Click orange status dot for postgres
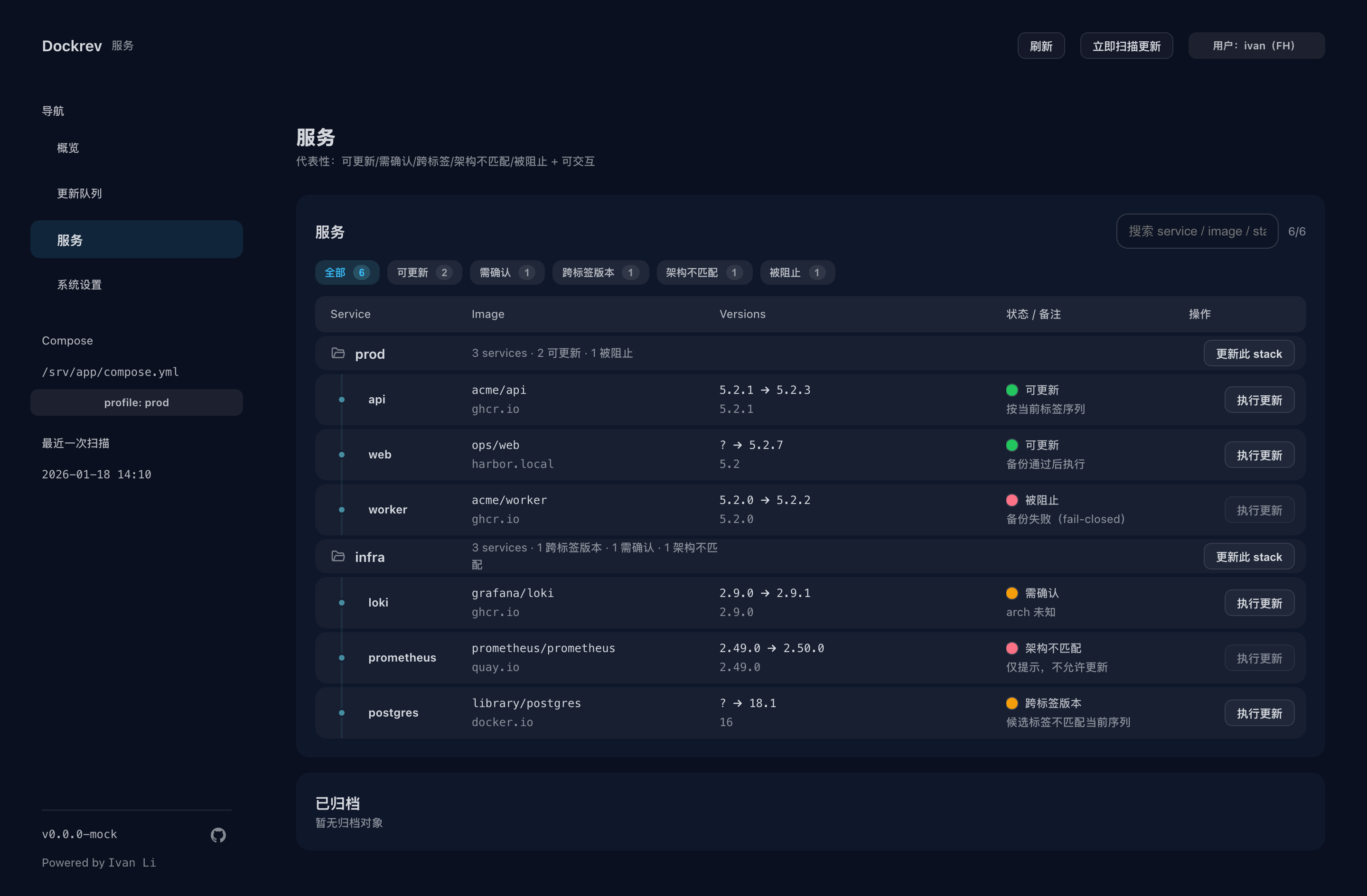The height and width of the screenshot is (896, 1367). [x=1012, y=704]
